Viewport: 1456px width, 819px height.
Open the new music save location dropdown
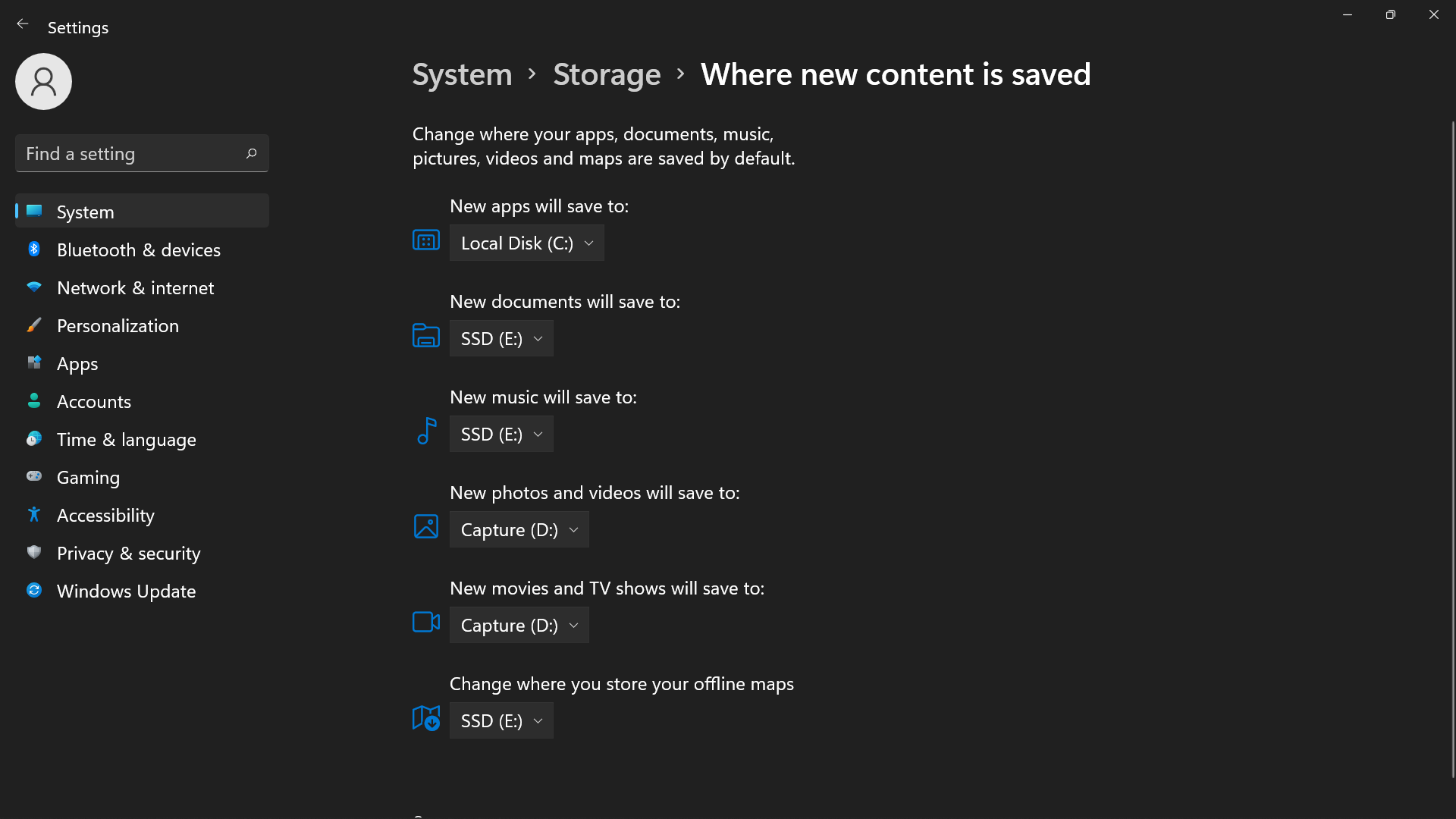coord(501,435)
